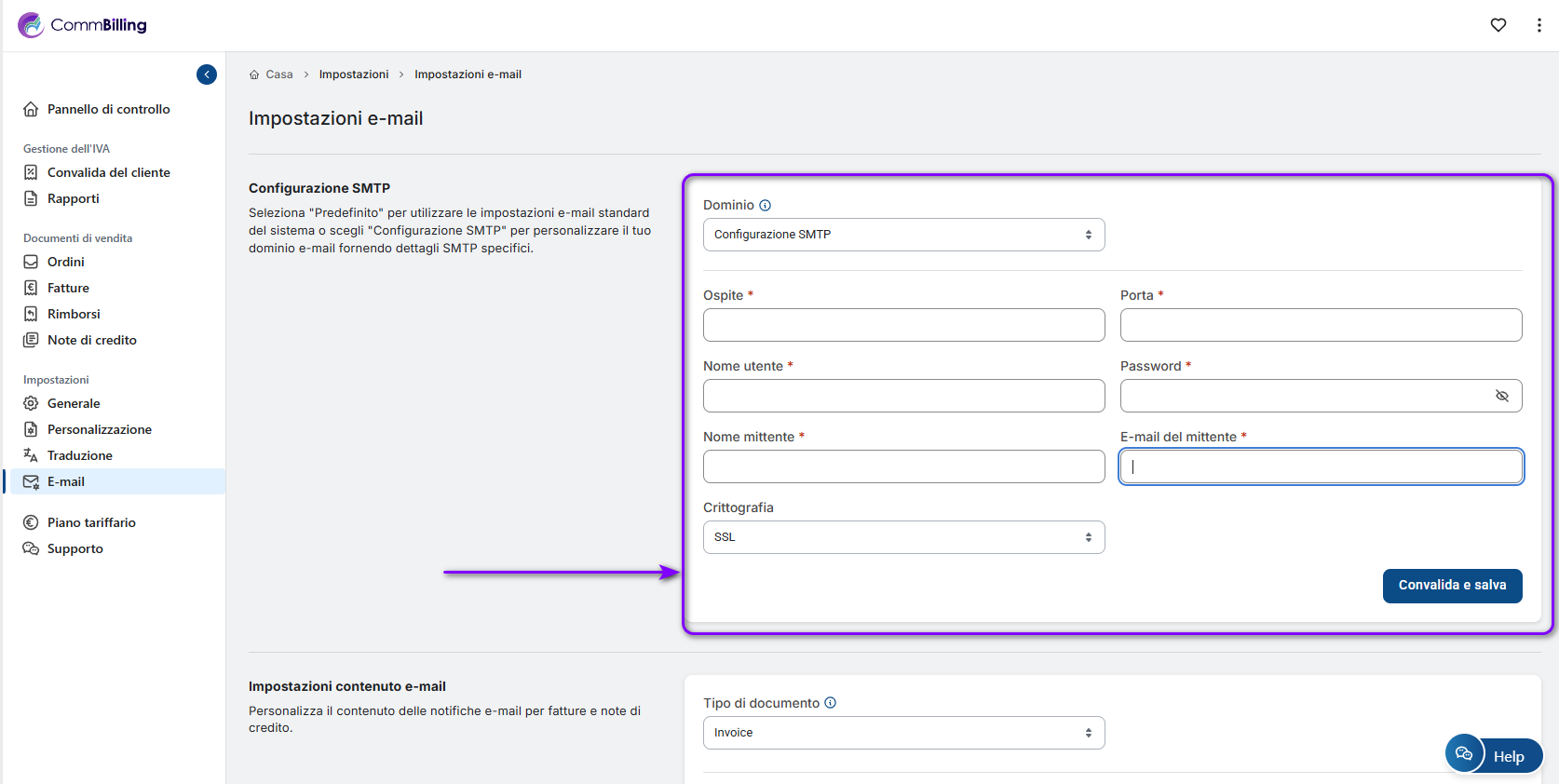Open the Dominio dropdown
This screenshot has width=1559, height=784.
(903, 235)
